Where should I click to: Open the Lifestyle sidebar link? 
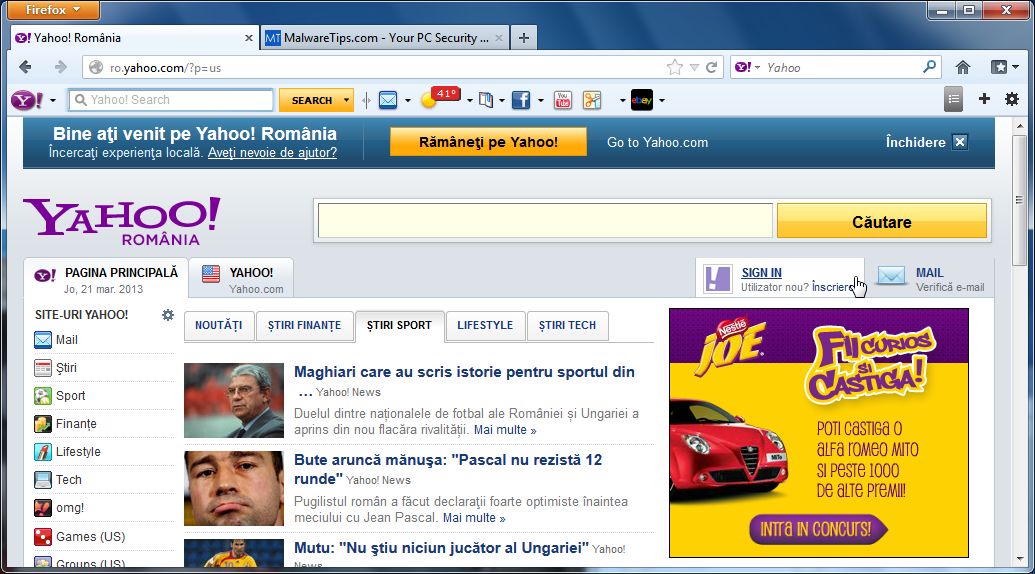pyautogui.click(x=78, y=452)
